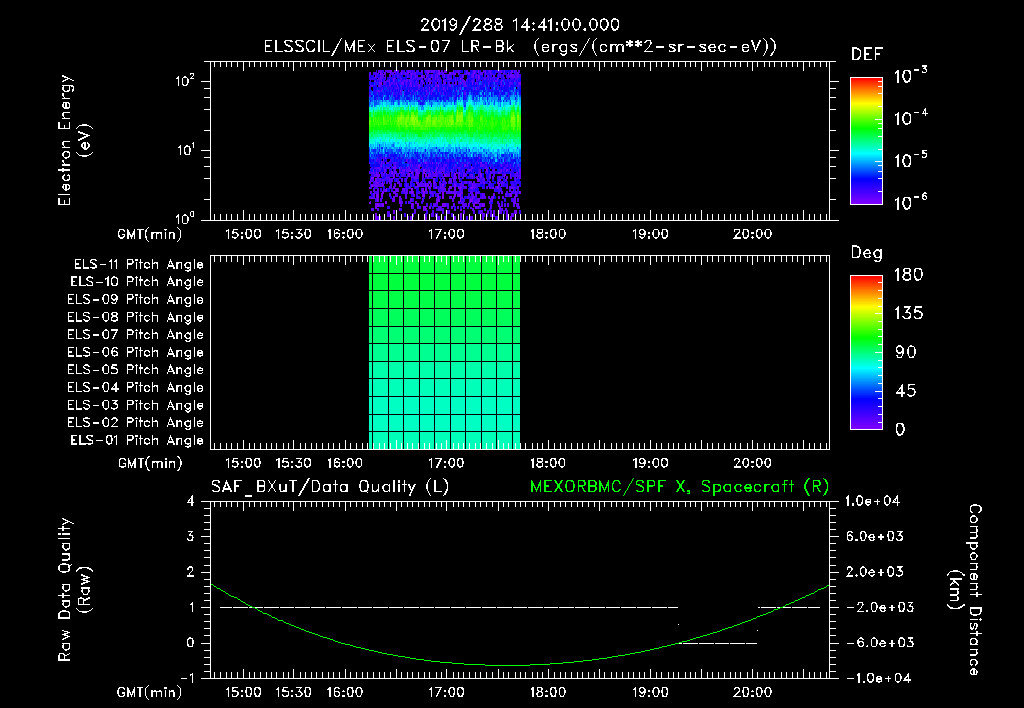Click GMT(min) label under the pitch angle panel

coord(150,463)
